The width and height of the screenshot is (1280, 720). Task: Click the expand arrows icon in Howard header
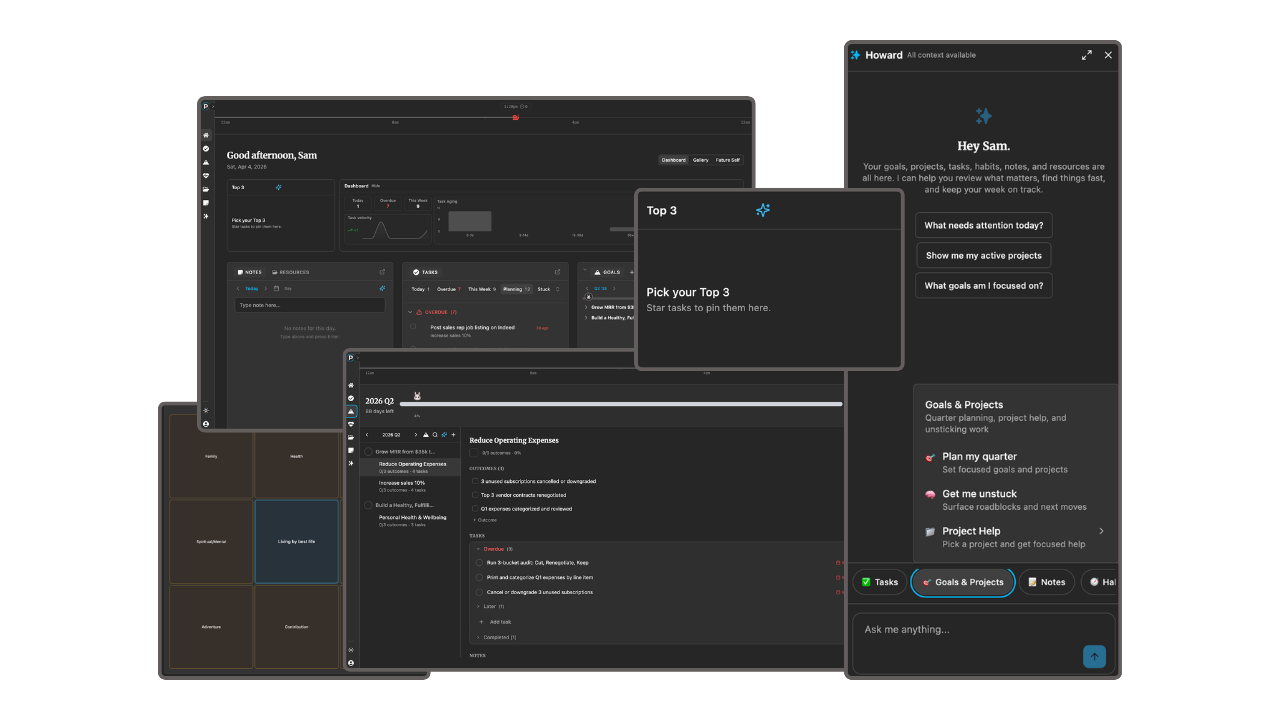click(1087, 55)
